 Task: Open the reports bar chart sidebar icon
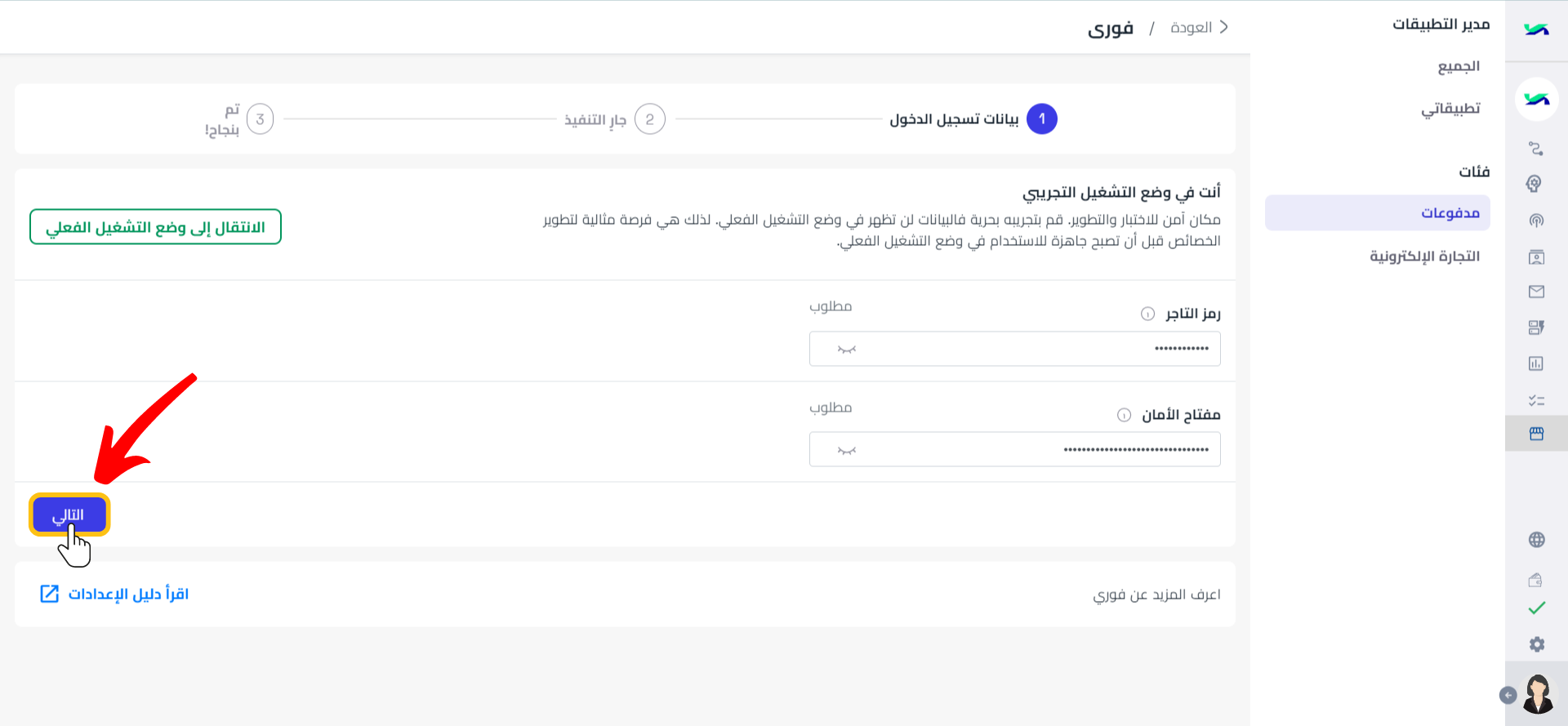[x=1536, y=363]
